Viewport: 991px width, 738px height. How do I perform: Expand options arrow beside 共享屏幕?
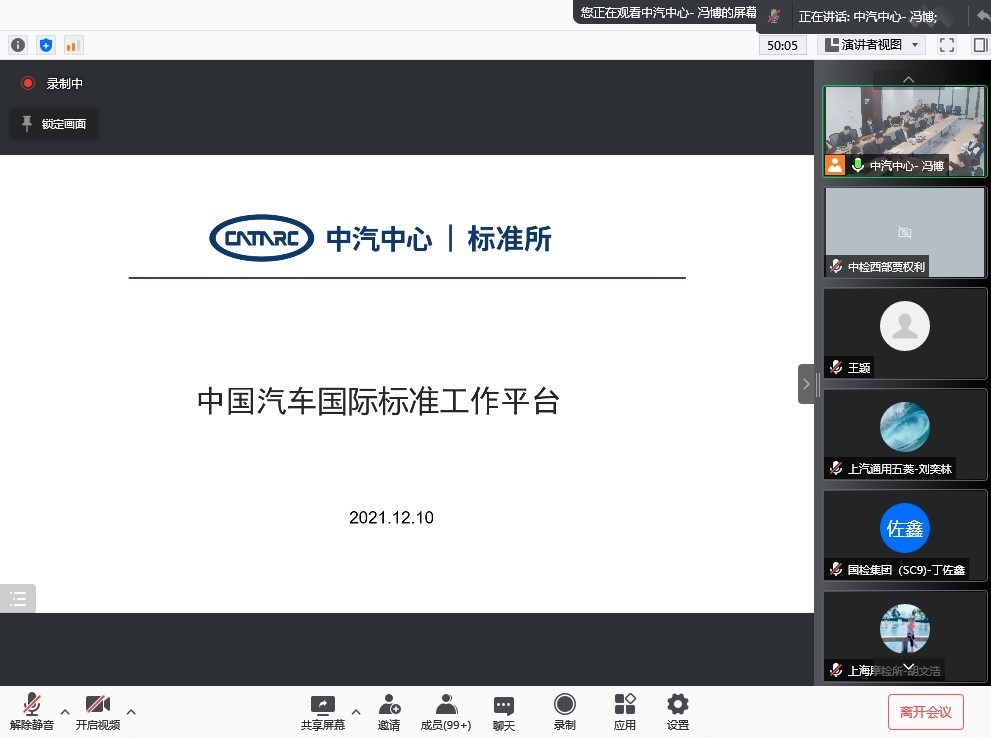(x=355, y=712)
